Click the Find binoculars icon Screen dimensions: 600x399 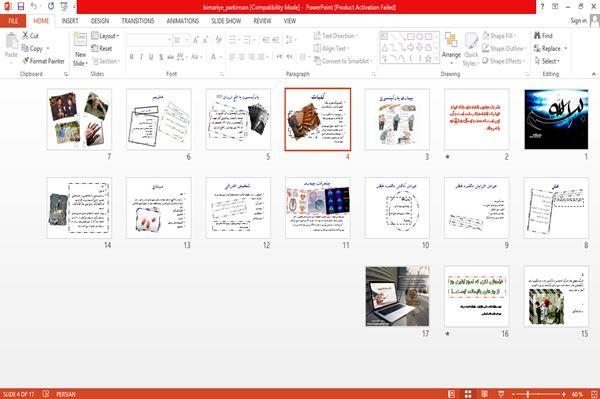click(x=538, y=36)
